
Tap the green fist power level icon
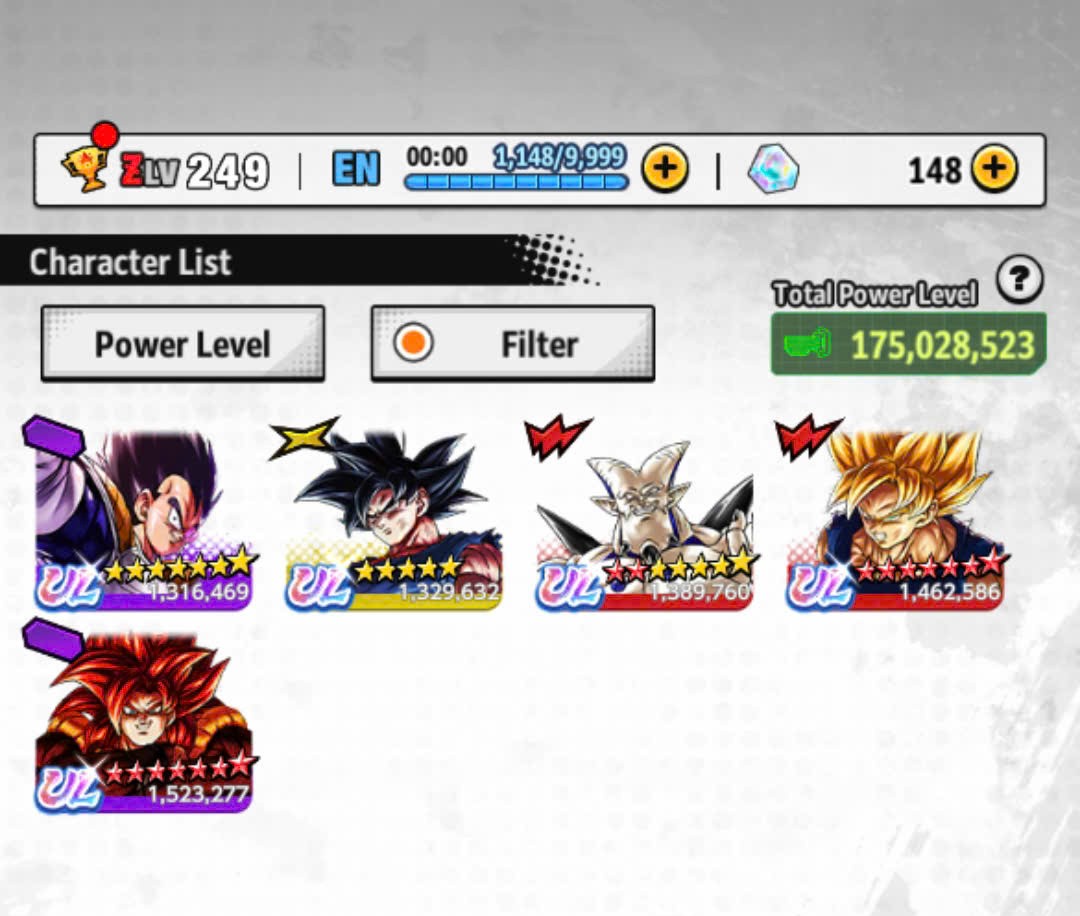click(x=807, y=344)
